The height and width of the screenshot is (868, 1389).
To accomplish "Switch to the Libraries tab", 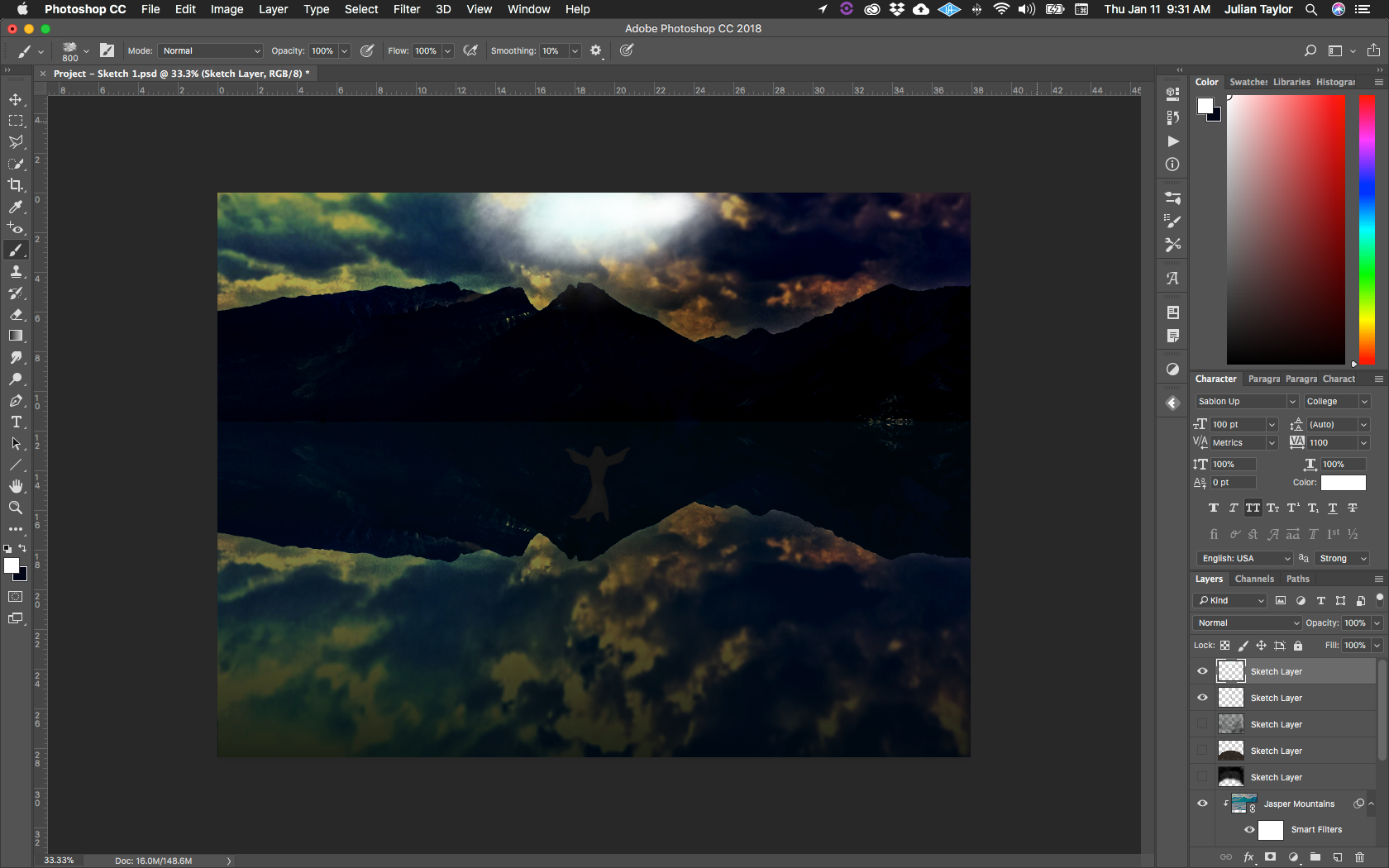I will 1291,82.
